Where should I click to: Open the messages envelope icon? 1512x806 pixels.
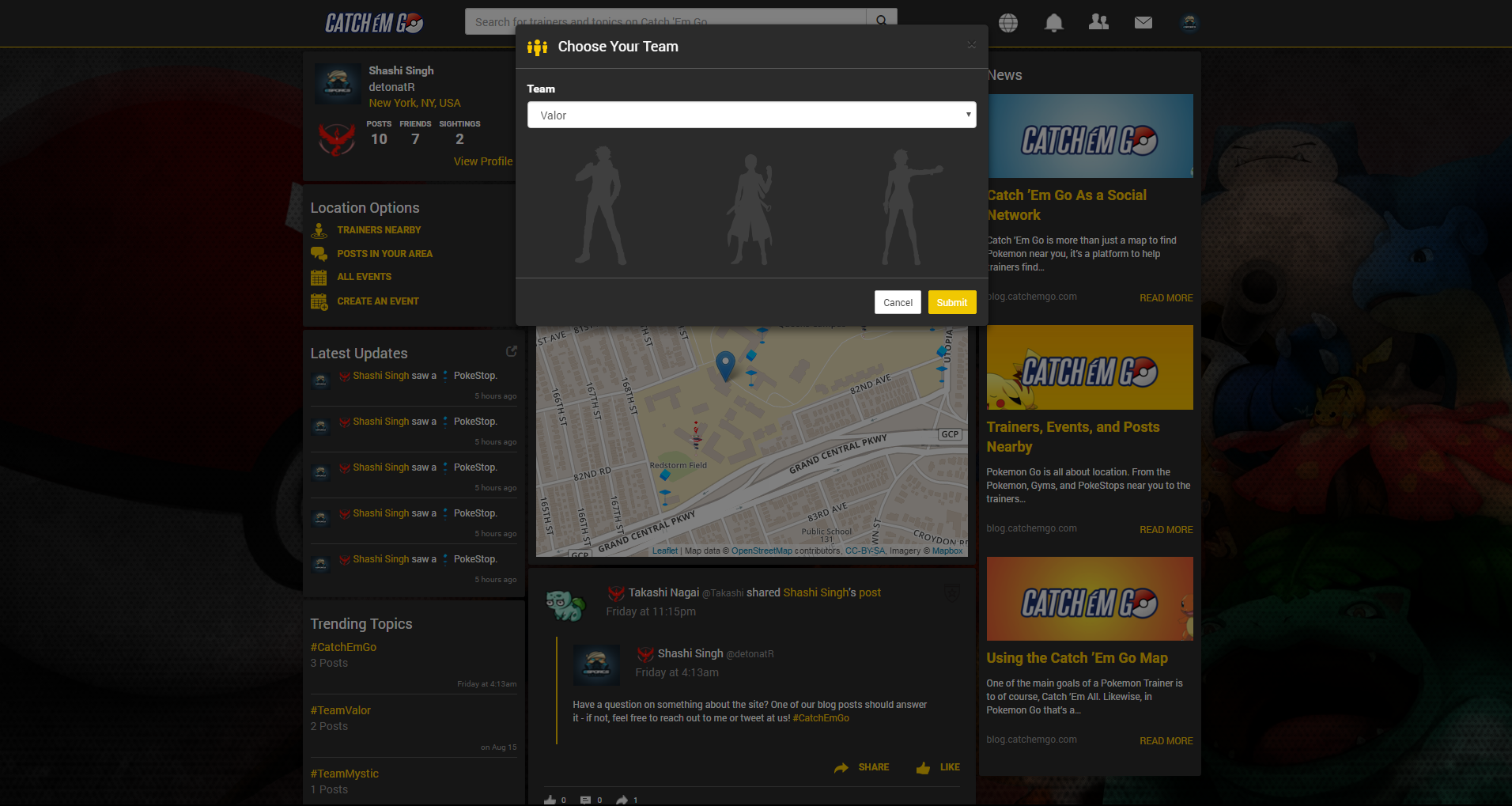tap(1143, 23)
